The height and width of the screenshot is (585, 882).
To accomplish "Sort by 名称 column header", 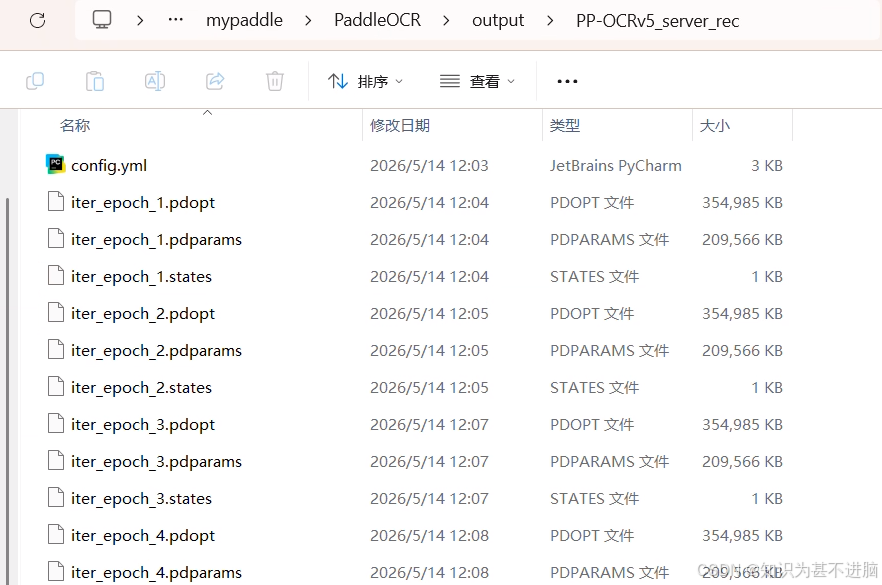I will tap(75, 125).
